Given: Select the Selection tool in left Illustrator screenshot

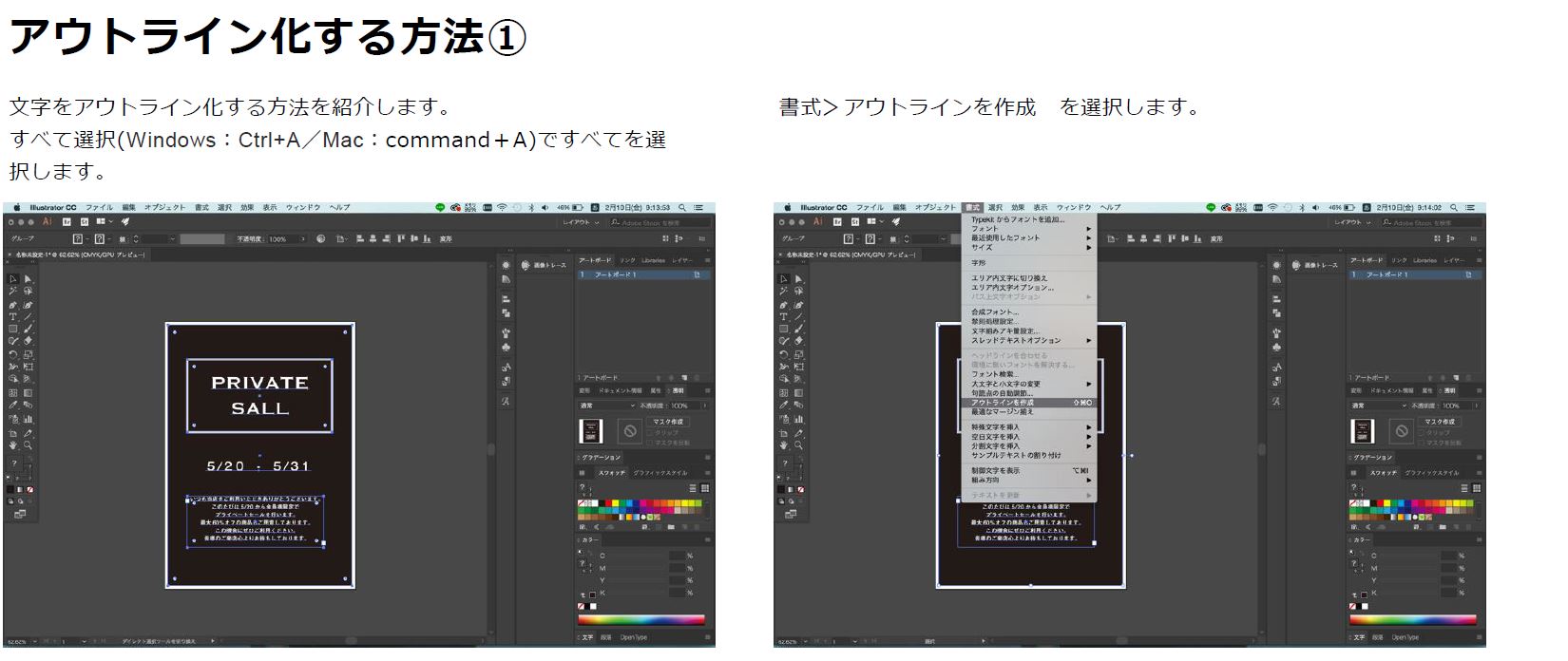Looking at the screenshot, I should (13, 278).
